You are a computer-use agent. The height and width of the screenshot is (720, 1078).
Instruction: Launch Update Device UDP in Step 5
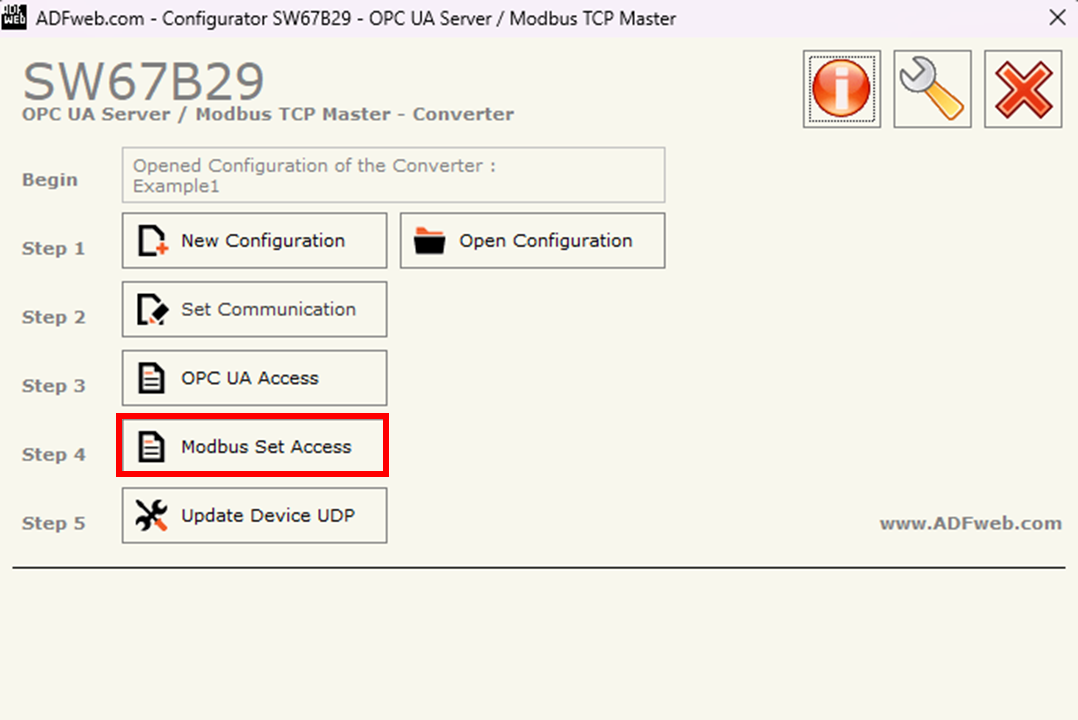[x=253, y=515]
